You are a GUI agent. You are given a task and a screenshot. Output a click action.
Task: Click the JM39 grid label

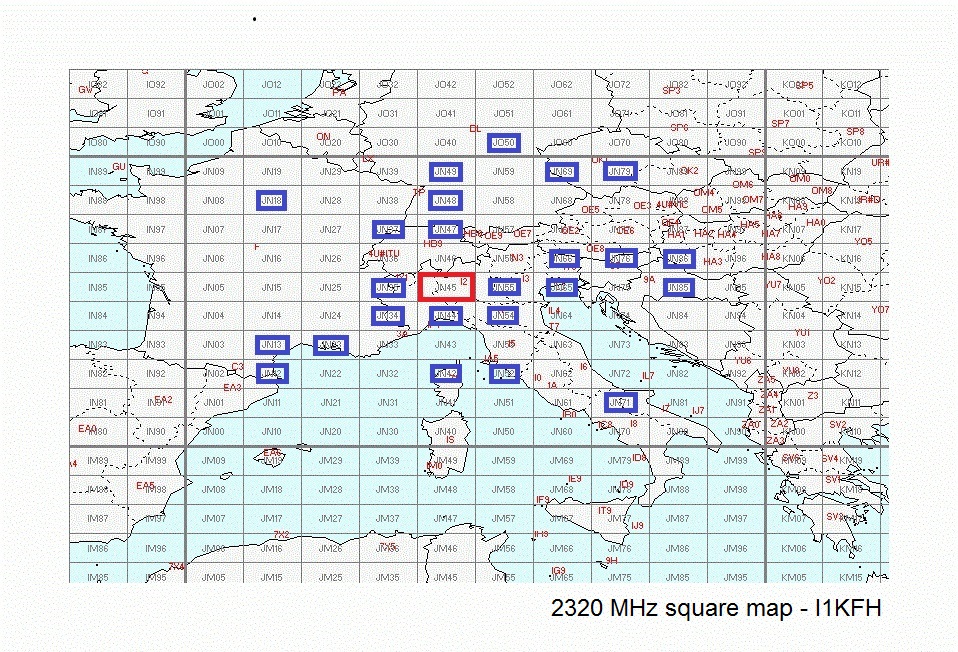click(387, 461)
